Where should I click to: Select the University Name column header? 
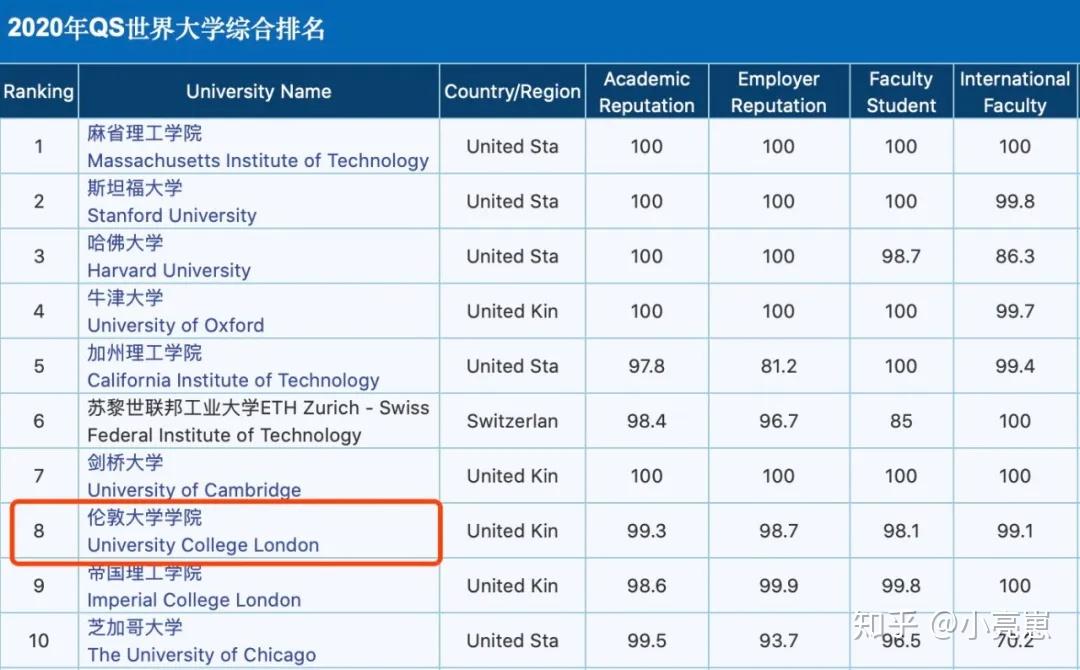click(x=259, y=92)
